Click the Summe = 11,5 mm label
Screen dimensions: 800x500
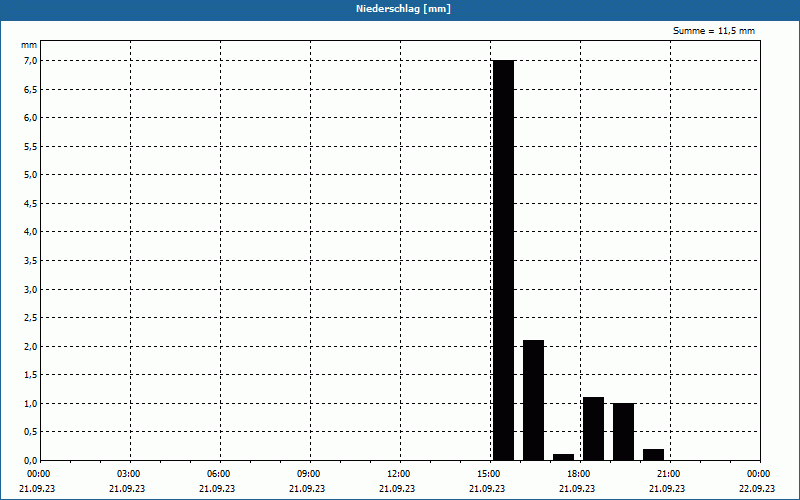[x=714, y=31]
